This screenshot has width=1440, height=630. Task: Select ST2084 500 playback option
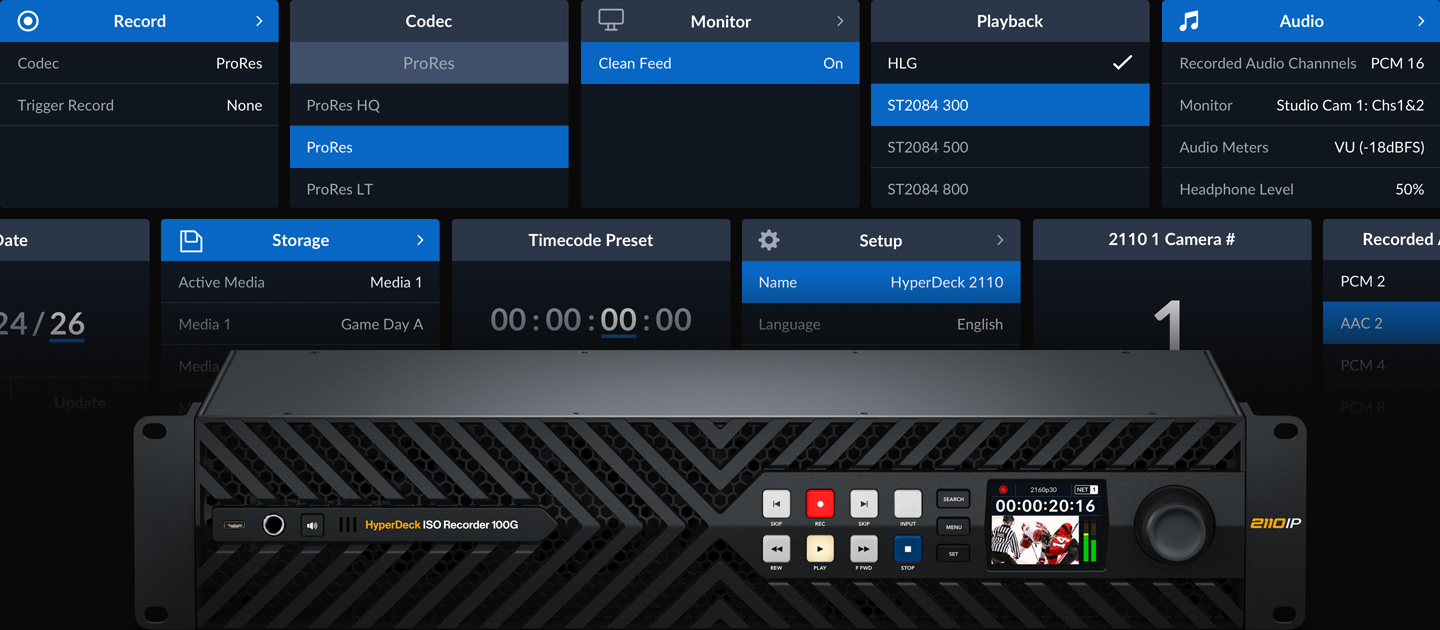pyautogui.click(x=1009, y=146)
